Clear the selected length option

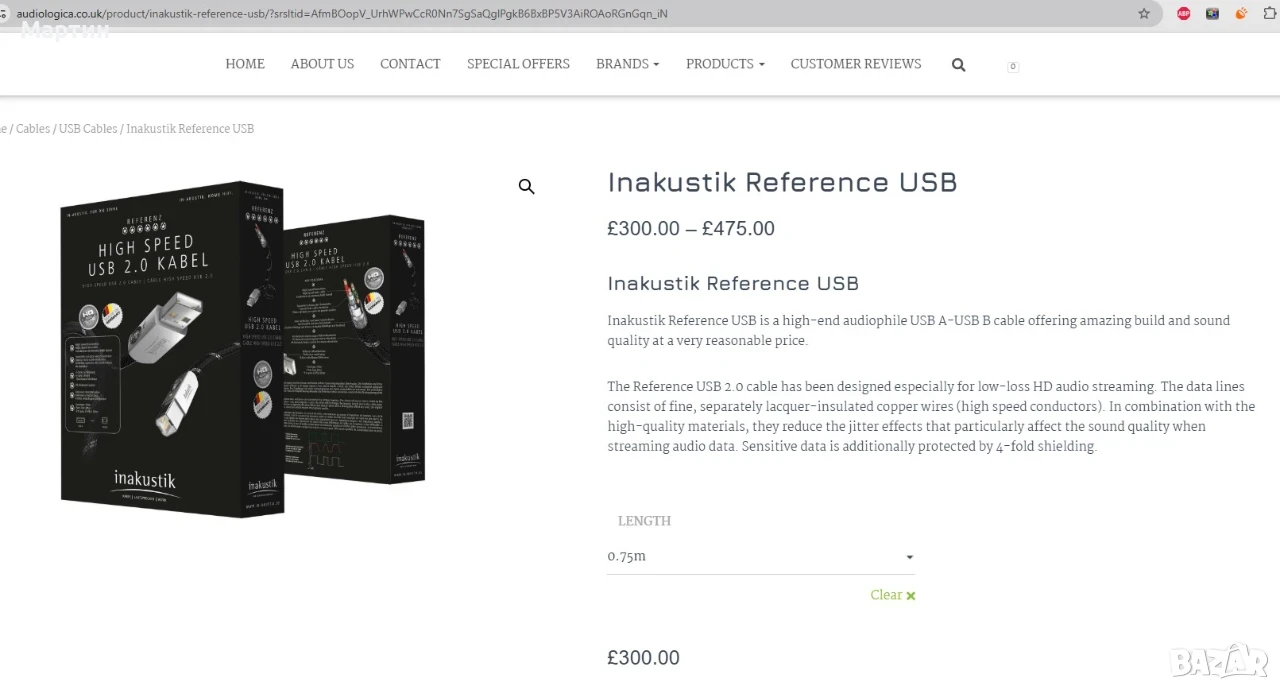coord(886,595)
